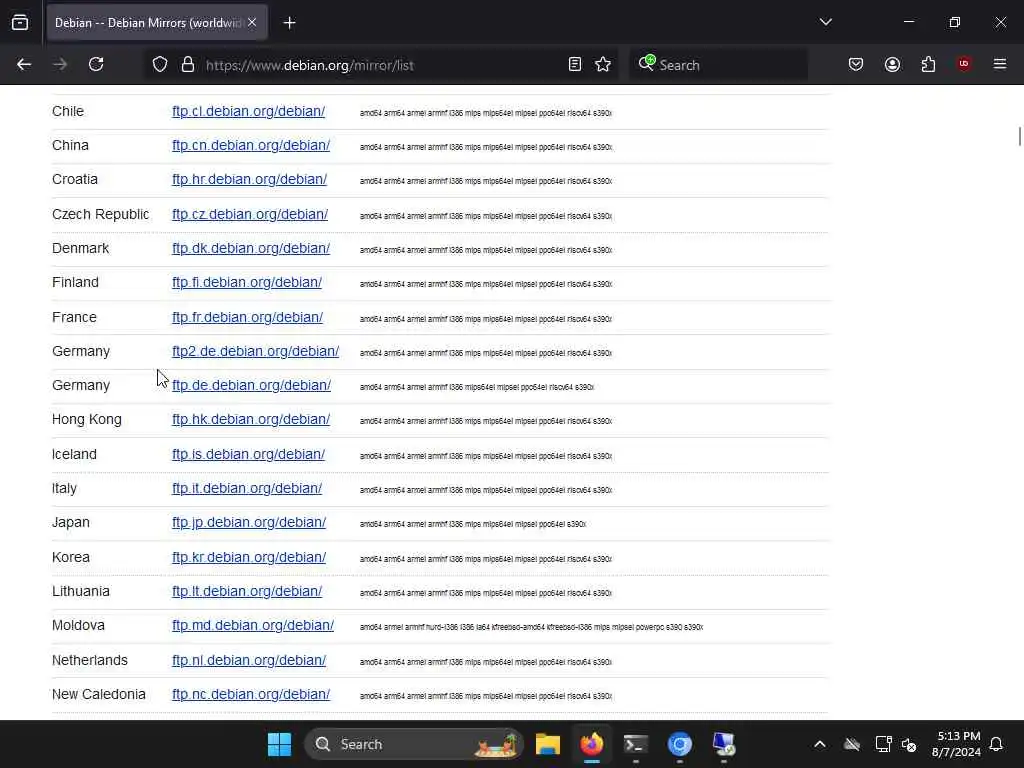This screenshot has width=1024, height=768.
Task: Select the Moldova architectures list text
Action: pos(531,627)
